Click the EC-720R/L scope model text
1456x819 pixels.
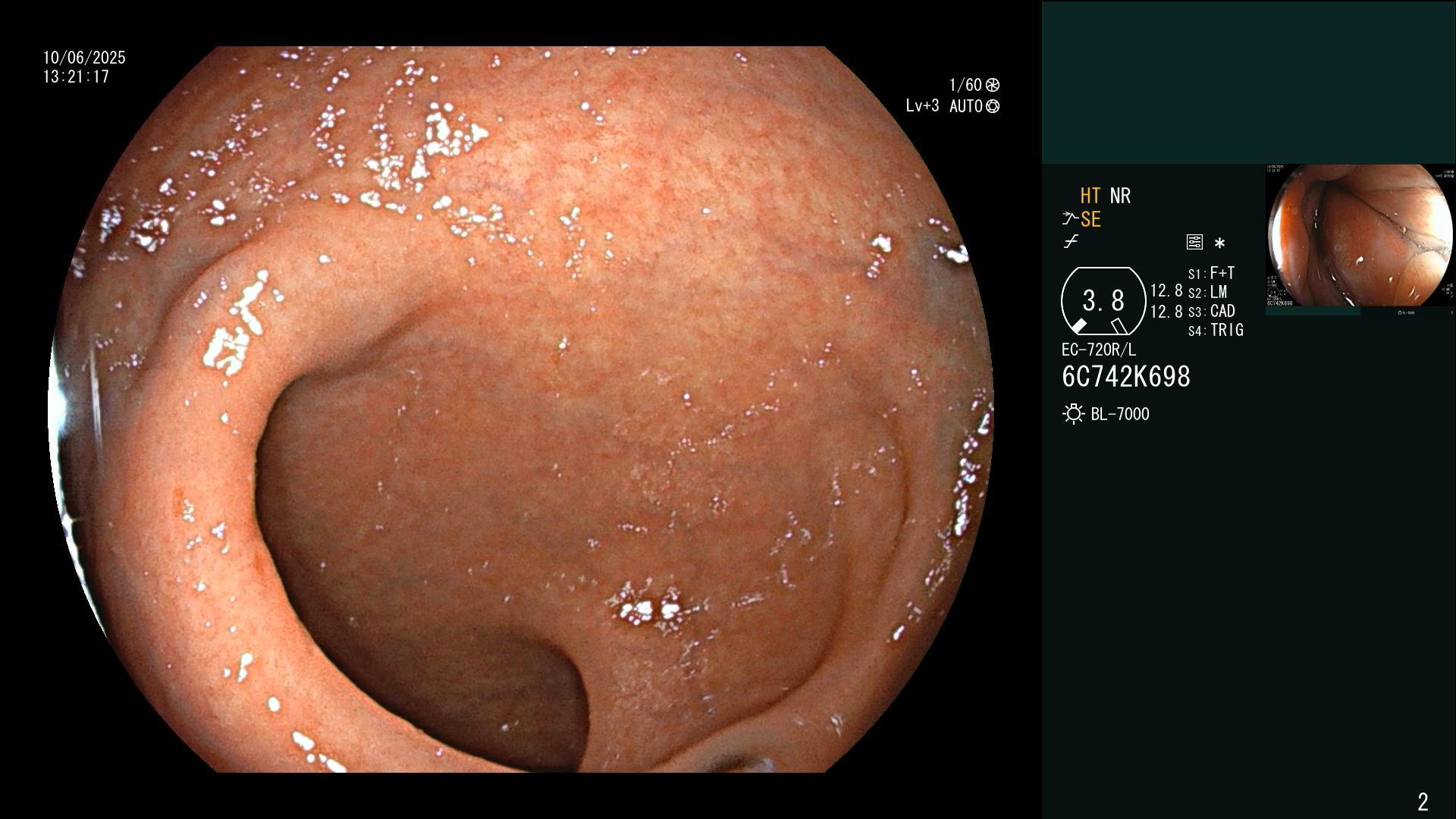point(1099,350)
